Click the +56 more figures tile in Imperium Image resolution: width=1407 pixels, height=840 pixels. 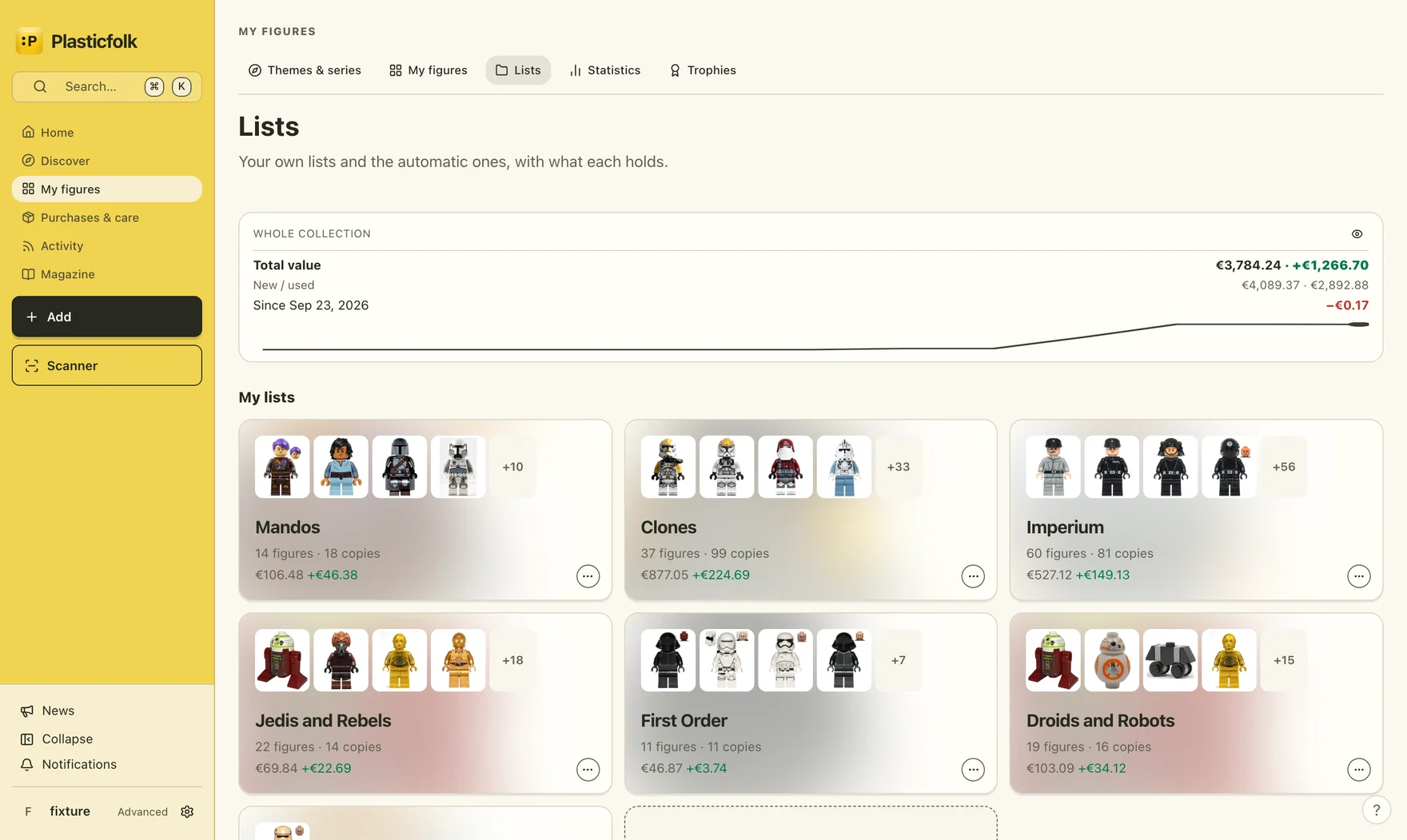point(1284,467)
